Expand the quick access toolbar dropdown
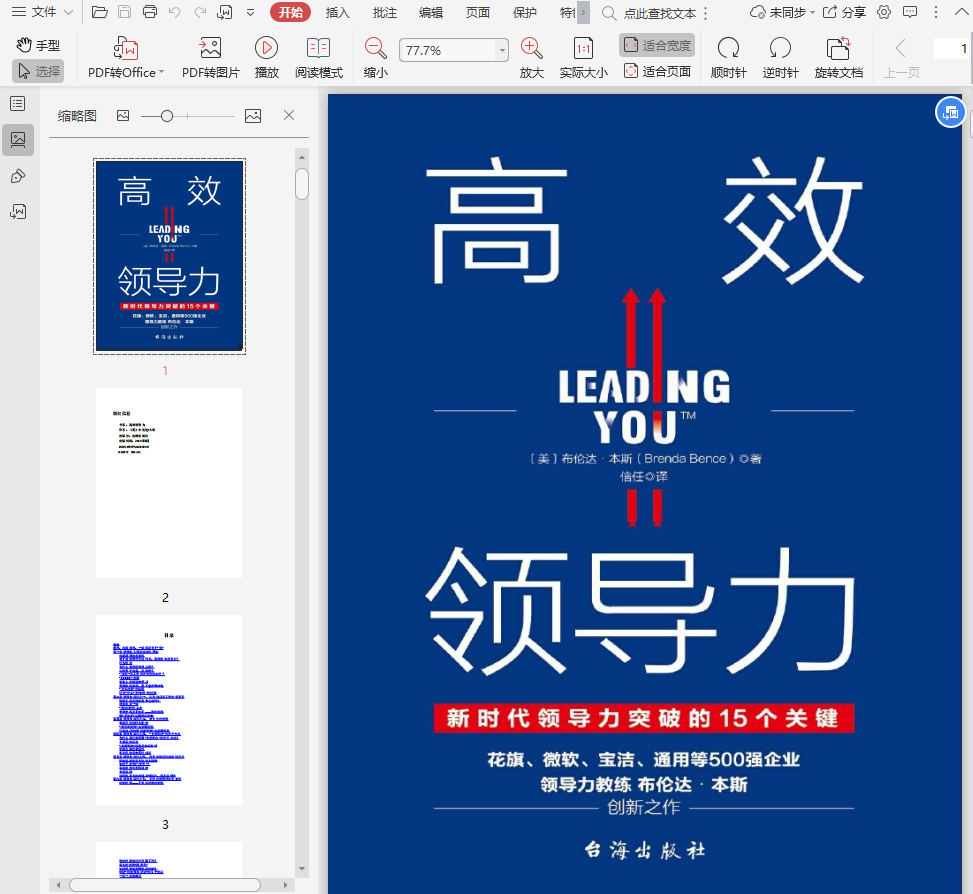 [250, 12]
